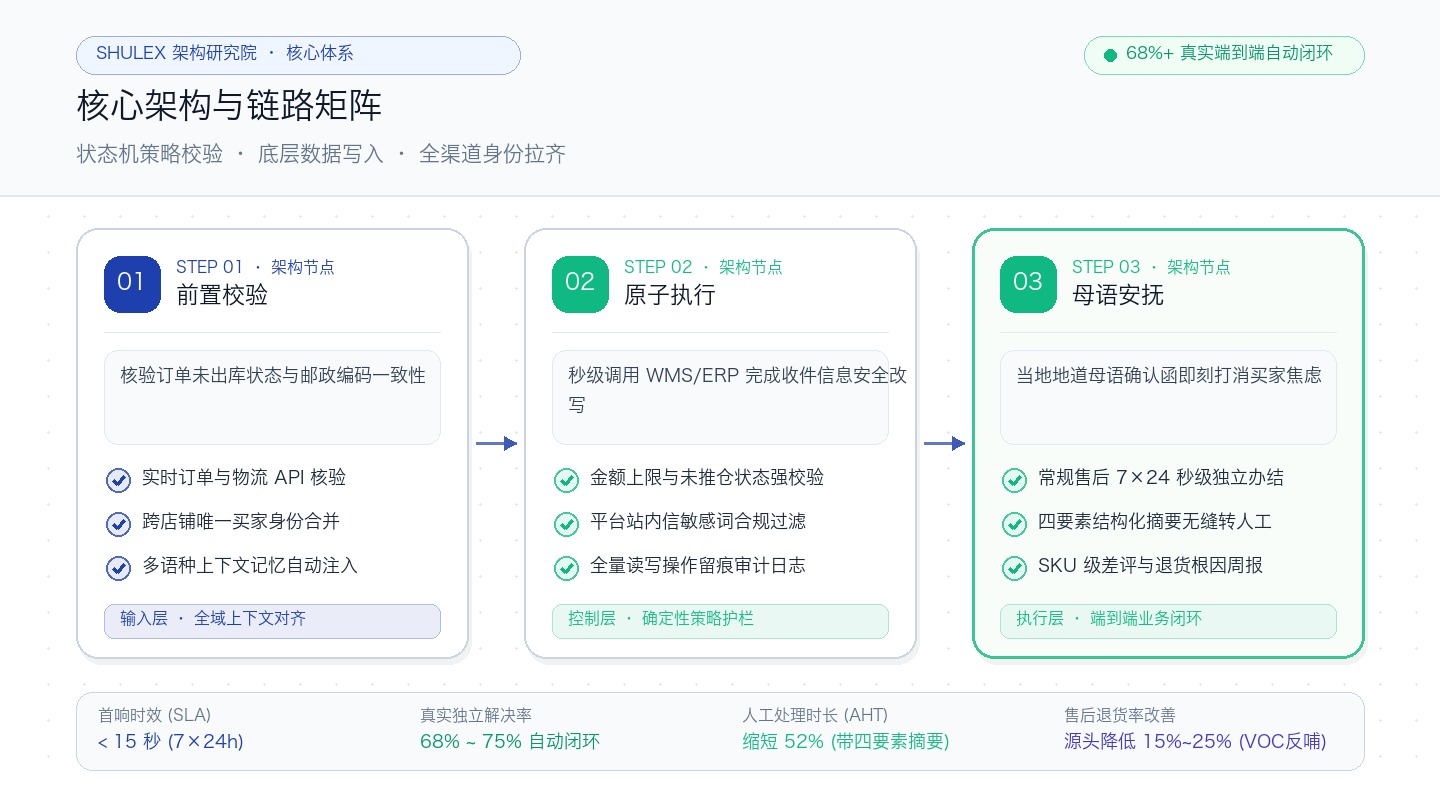
Task: Click the green 02 step number badge
Action: tap(580, 284)
